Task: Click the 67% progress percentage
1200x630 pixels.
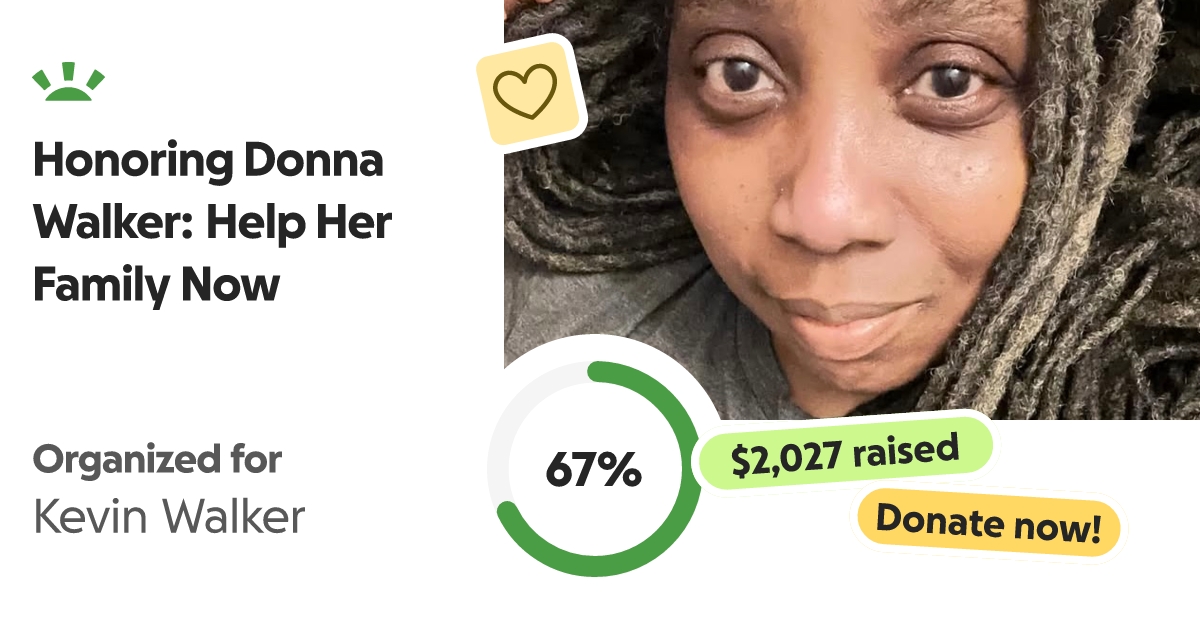Action: (593, 469)
